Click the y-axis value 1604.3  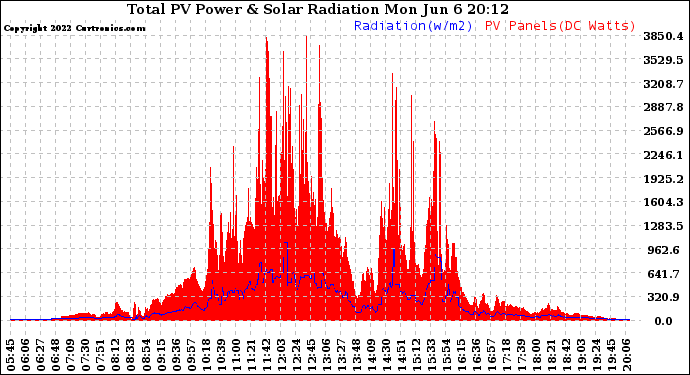663,202
